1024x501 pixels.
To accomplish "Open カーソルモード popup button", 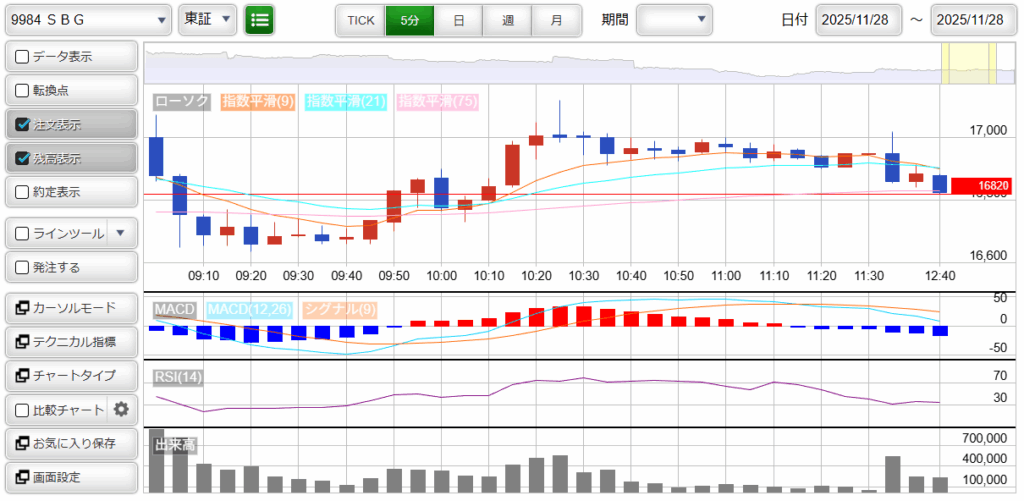I will (71, 307).
